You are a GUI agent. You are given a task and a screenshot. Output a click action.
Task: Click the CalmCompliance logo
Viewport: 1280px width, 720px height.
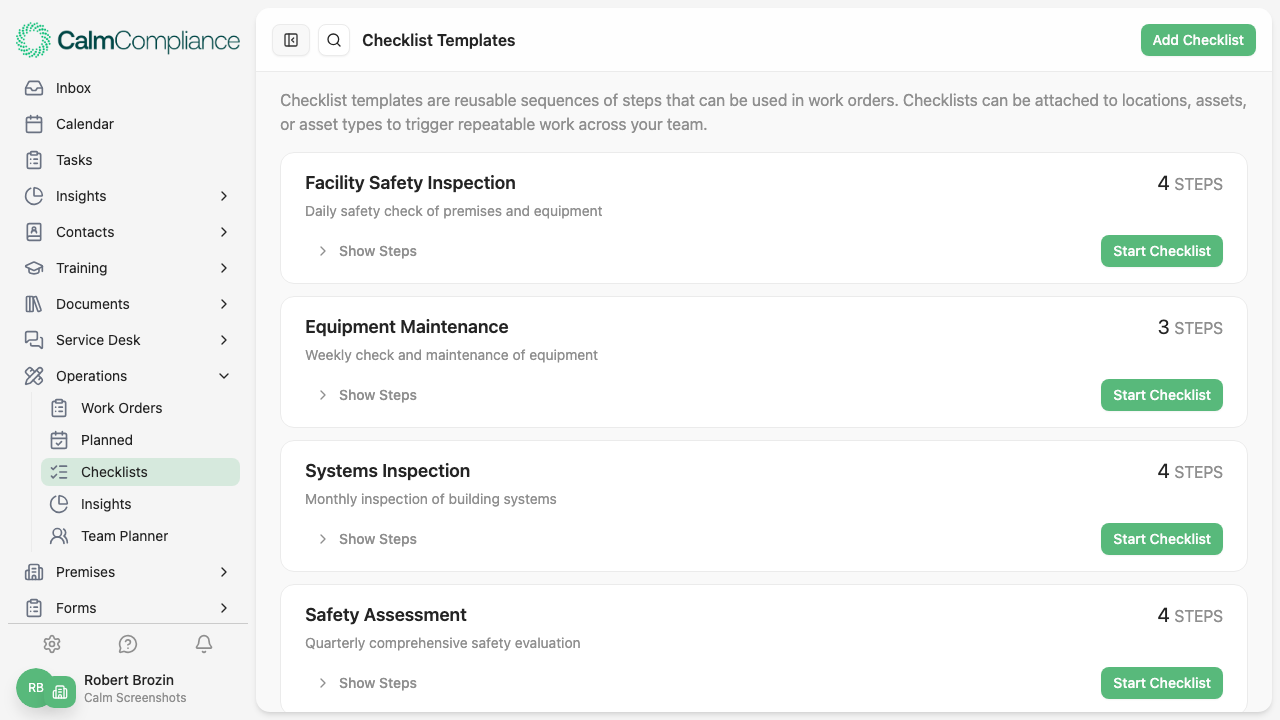128,40
